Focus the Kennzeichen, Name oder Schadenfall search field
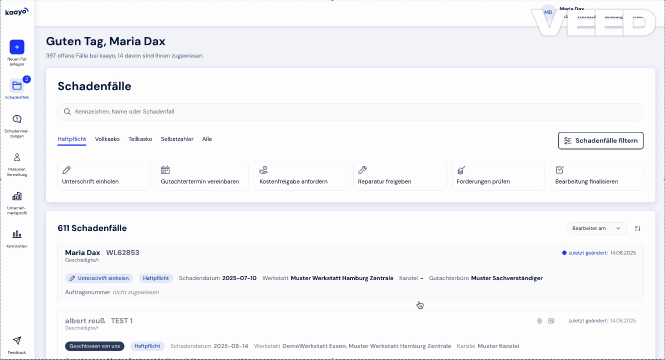This screenshot has height=360, width=665. pos(350,112)
